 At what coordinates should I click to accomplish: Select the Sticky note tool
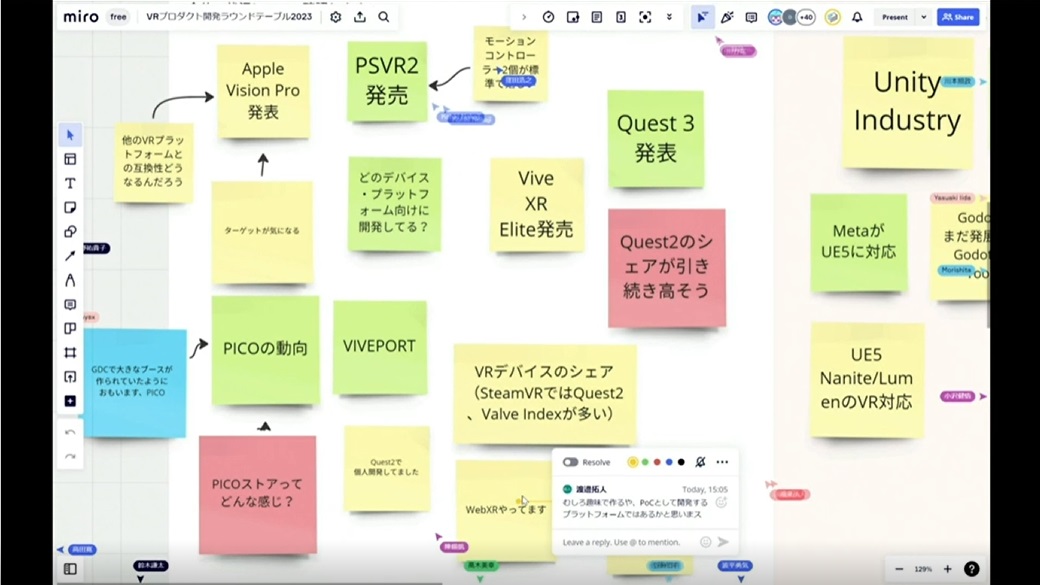pos(70,207)
